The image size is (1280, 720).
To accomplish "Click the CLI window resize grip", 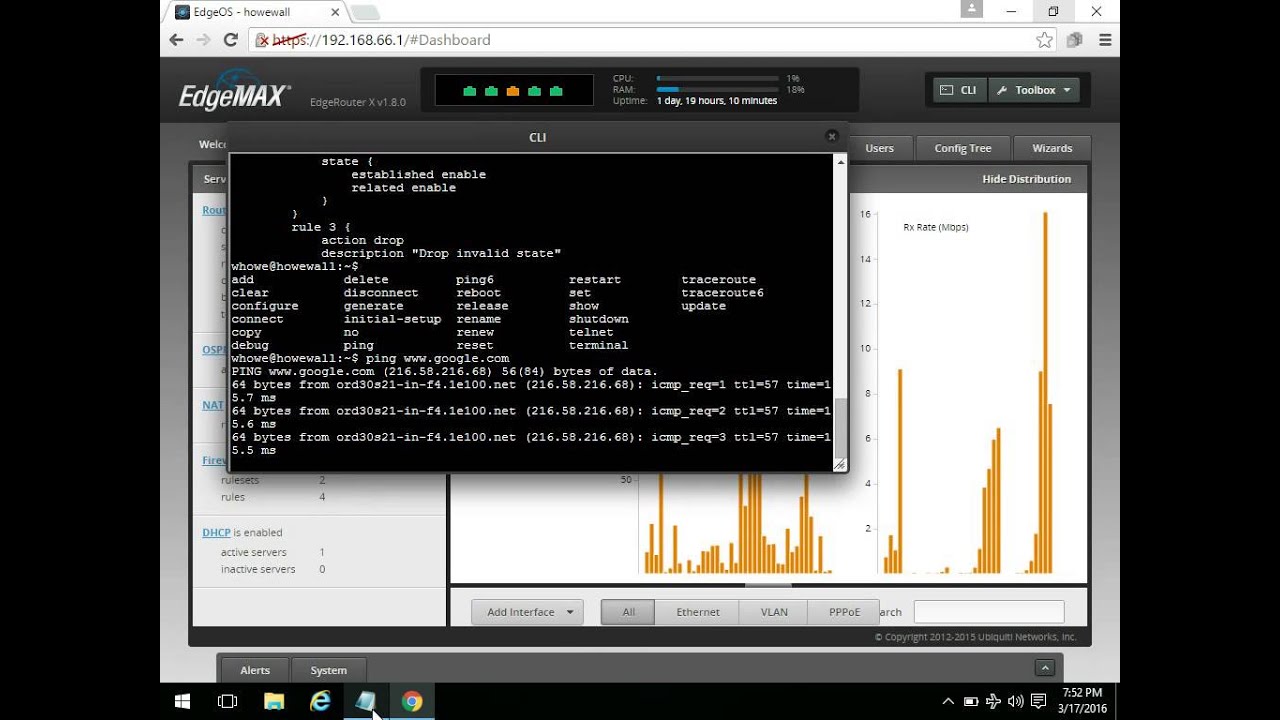I will [x=839, y=464].
